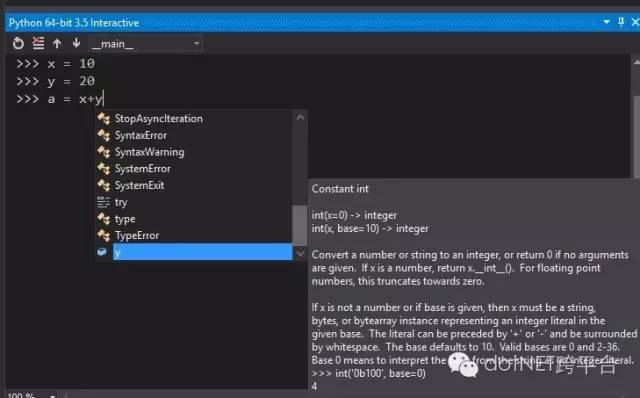Viewport: 640px width, 398px height.
Task: Click the class icon beside SyntaxError
Action: (104, 135)
